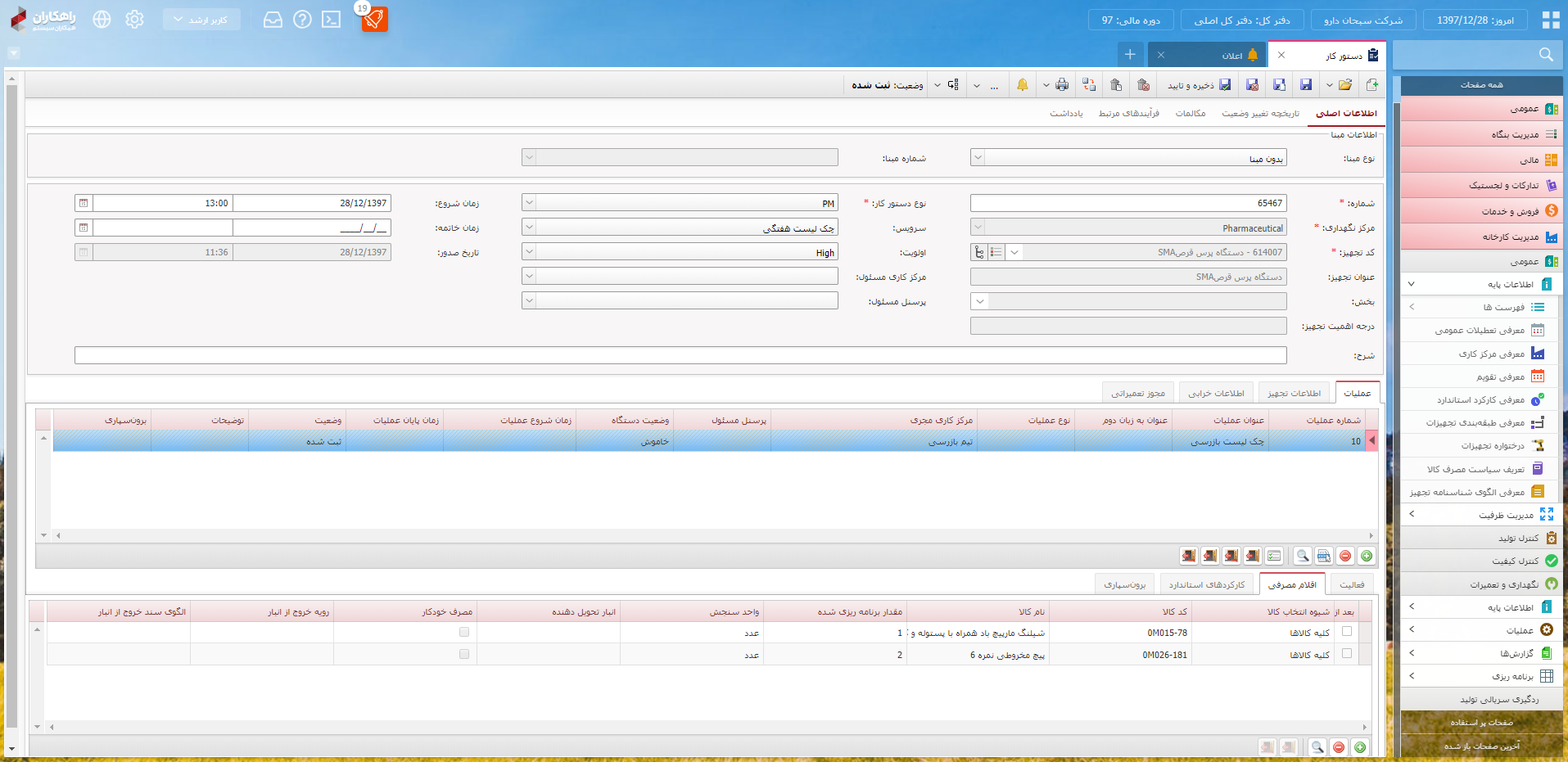1568x762 pixels.
Task: Open the equipment tree icon beside کد تجهیز
Action: point(979,252)
